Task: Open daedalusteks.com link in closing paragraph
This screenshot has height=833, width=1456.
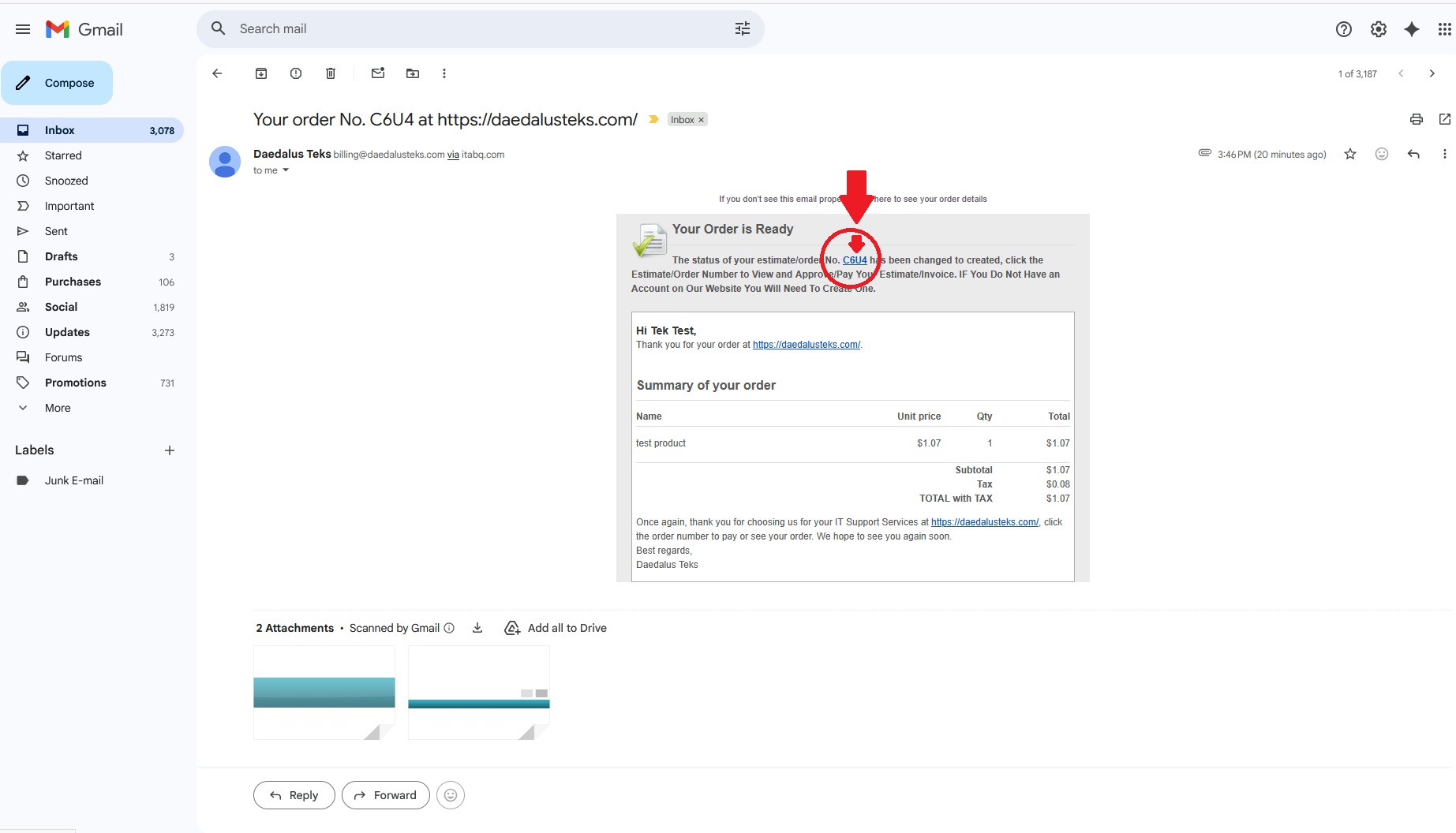Action: (x=985, y=522)
